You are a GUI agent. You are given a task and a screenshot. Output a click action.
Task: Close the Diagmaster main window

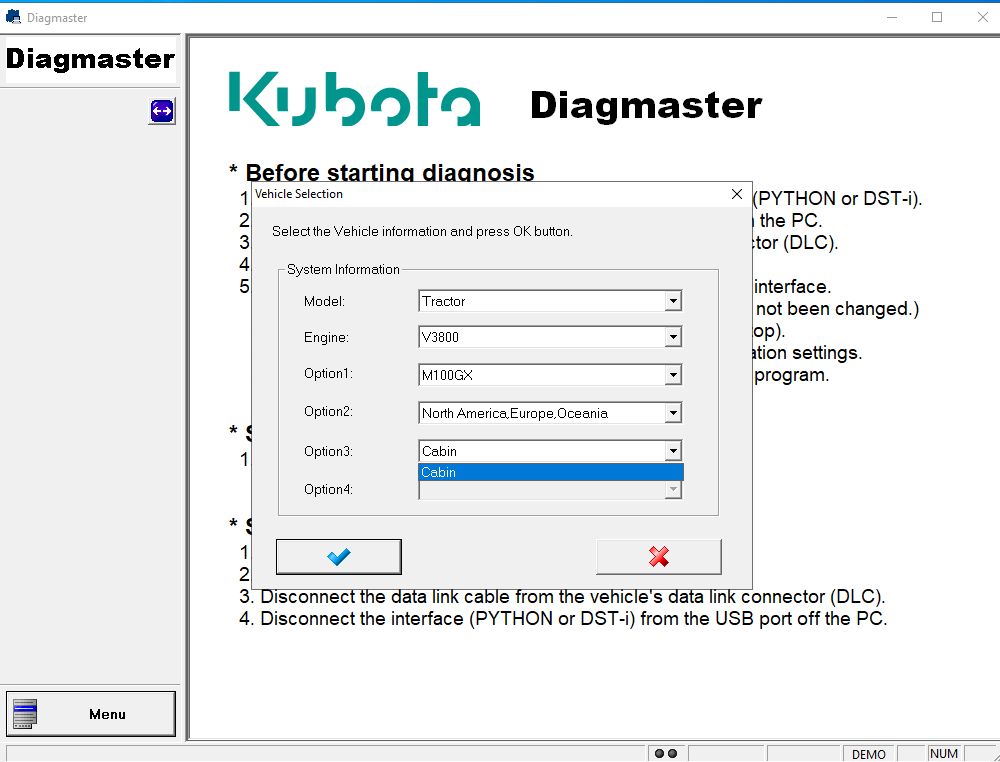pos(983,17)
